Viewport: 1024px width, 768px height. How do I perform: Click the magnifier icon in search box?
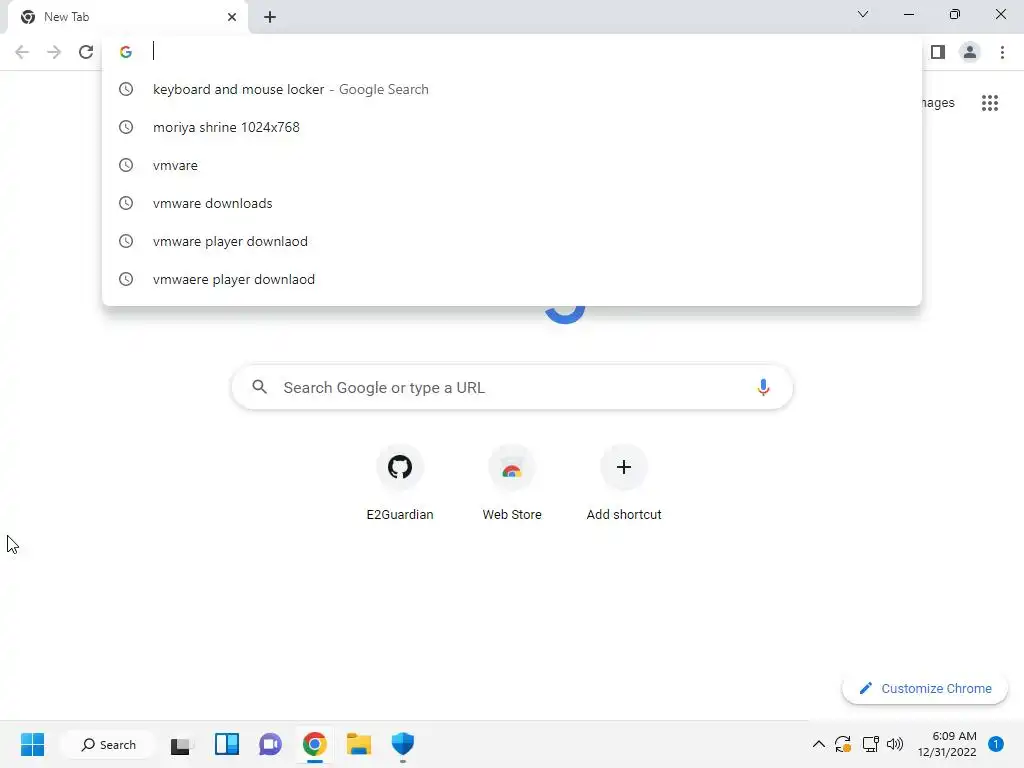tap(259, 387)
